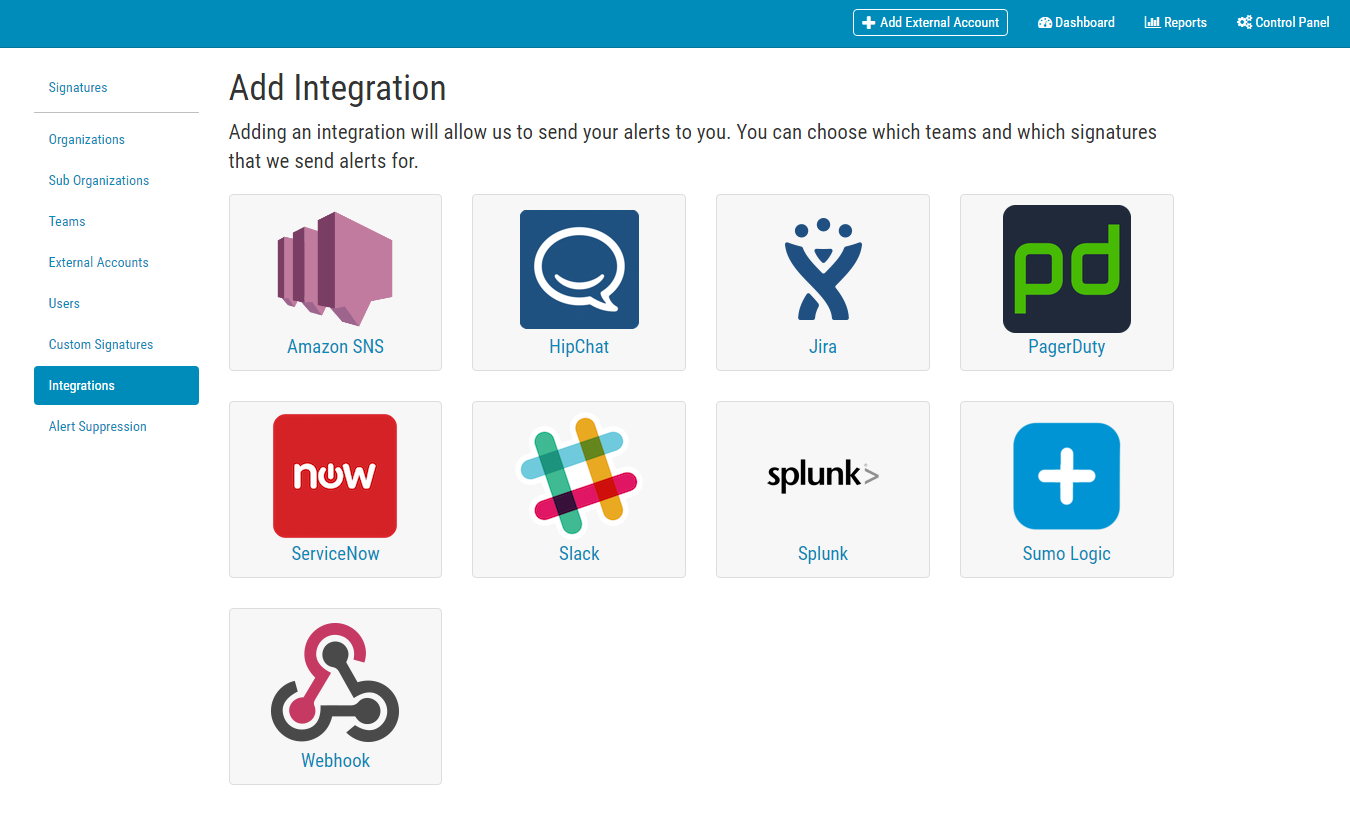Click the Amazon SNS integration logo
The height and width of the screenshot is (823, 1350).
click(335, 268)
